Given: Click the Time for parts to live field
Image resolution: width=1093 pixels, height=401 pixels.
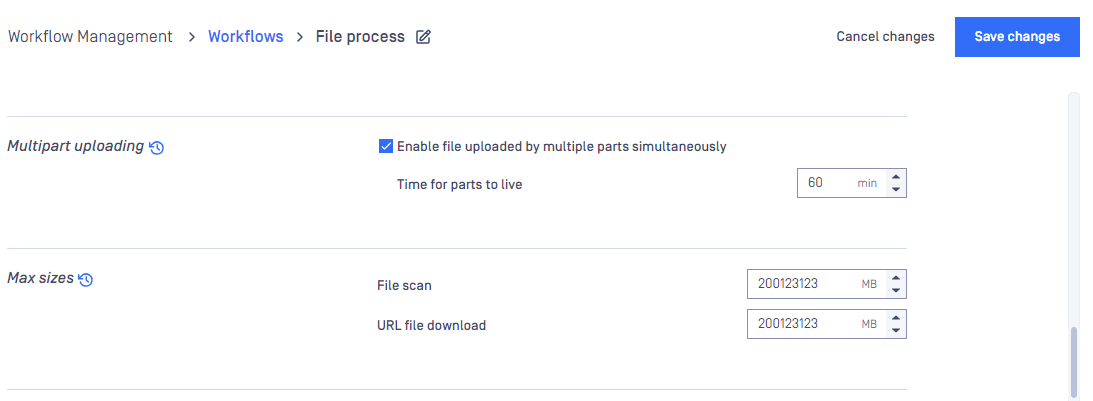Looking at the screenshot, I should 842,183.
